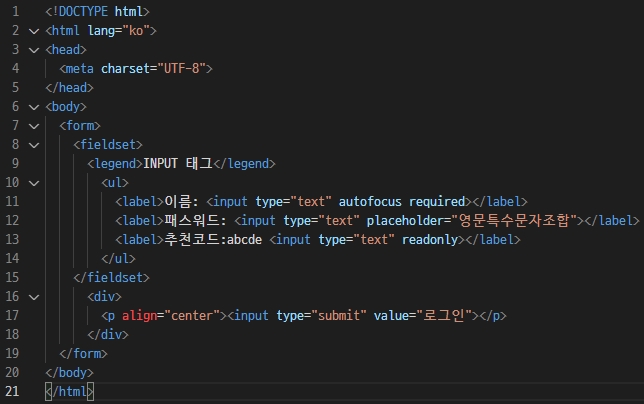Collapse the ul block chevron on line 10
644x404 pixels.
34,183
